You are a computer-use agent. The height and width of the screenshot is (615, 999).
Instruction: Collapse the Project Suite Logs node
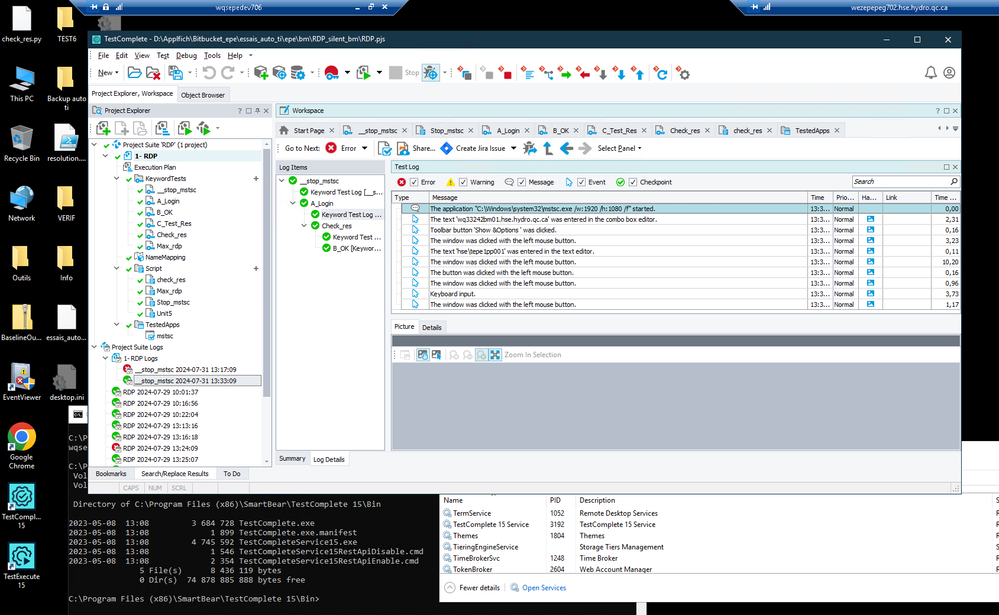(95, 347)
